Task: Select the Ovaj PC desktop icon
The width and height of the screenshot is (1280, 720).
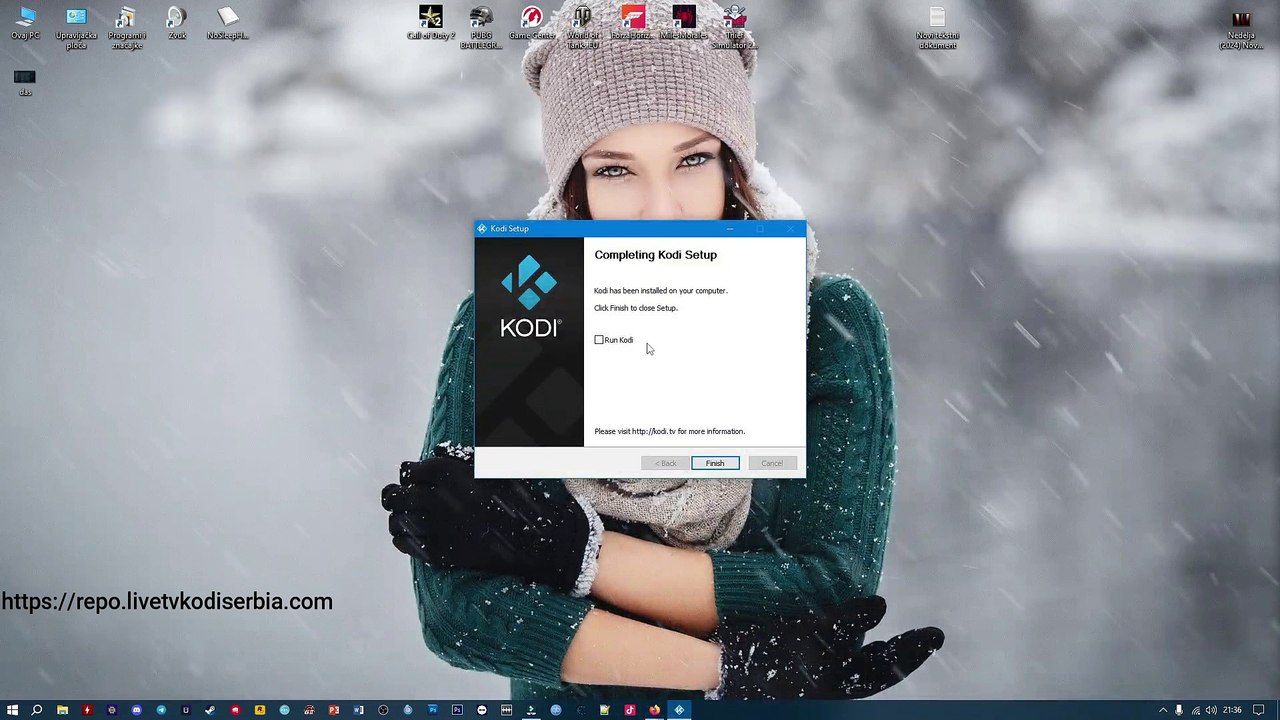Action: 25,20
